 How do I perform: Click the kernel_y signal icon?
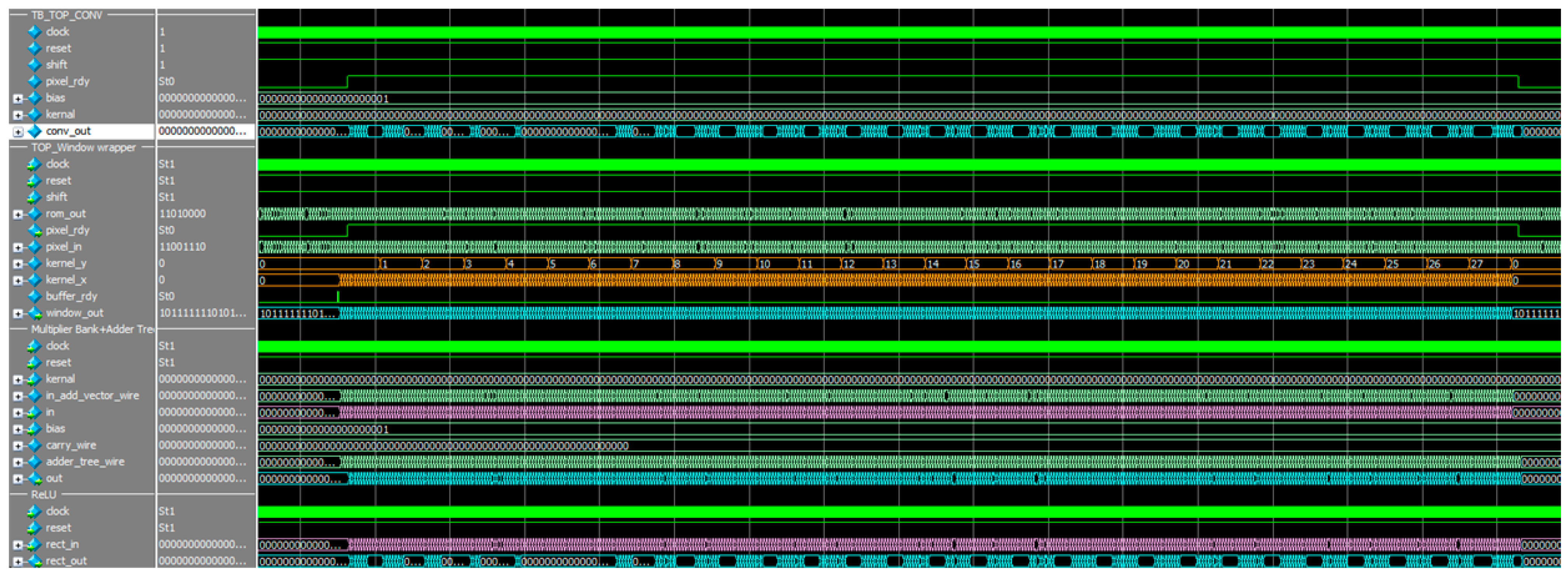[x=35, y=264]
